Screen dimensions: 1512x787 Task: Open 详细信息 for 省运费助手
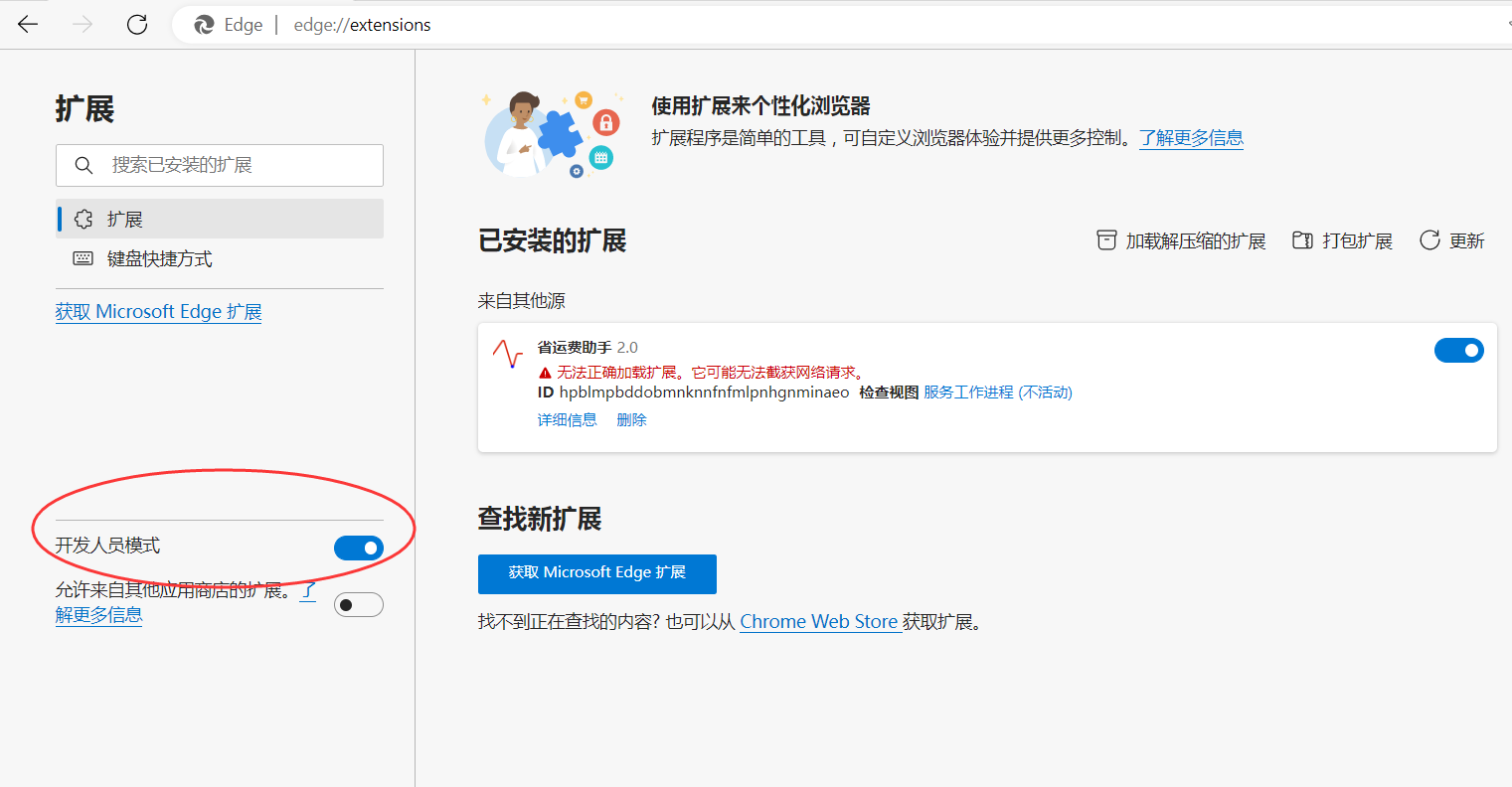(568, 420)
